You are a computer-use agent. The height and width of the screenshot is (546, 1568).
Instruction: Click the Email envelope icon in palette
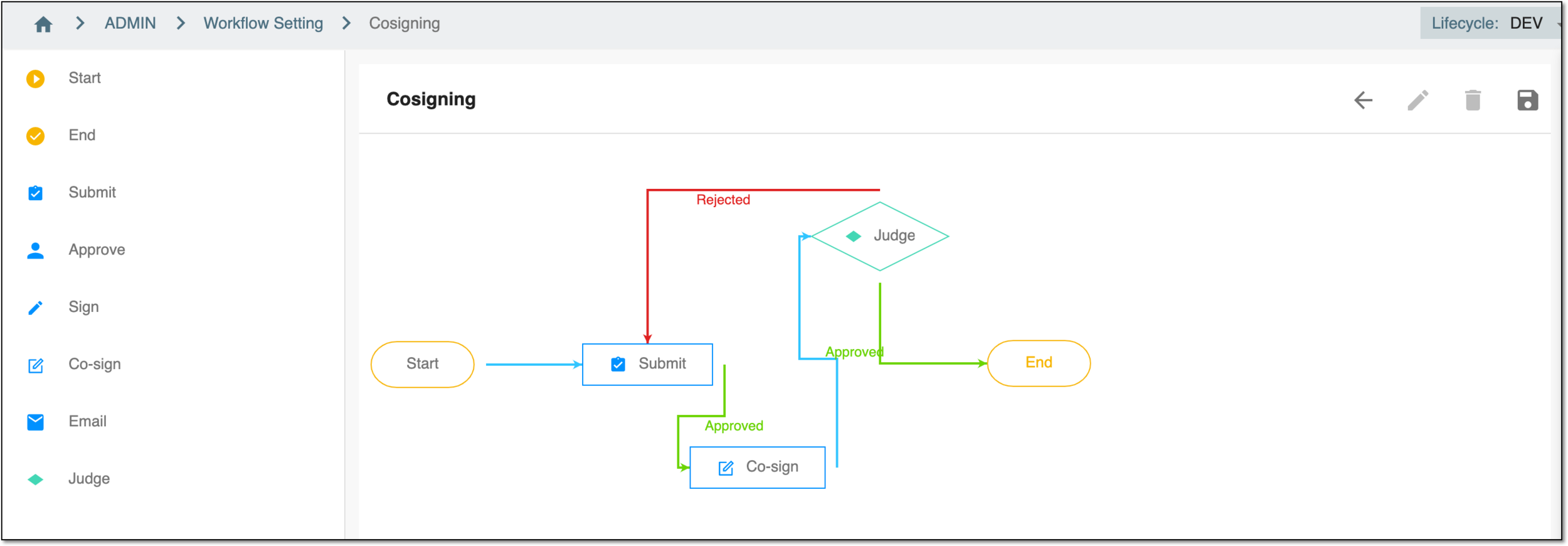click(36, 422)
